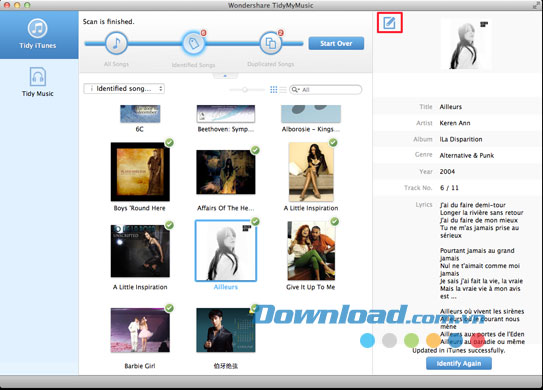The image size is (543, 390).
Task: Click the Duplicated Songs step label
Action: (270, 64)
